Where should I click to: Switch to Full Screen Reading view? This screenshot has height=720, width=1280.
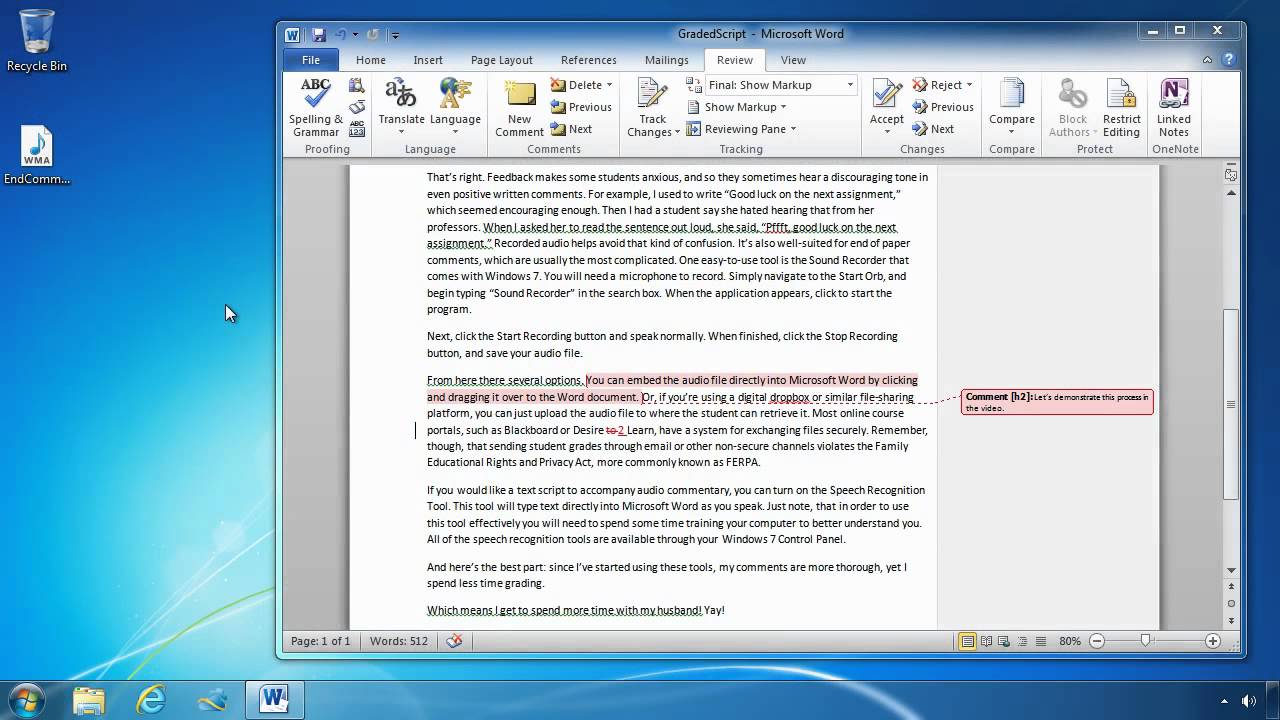coord(987,641)
